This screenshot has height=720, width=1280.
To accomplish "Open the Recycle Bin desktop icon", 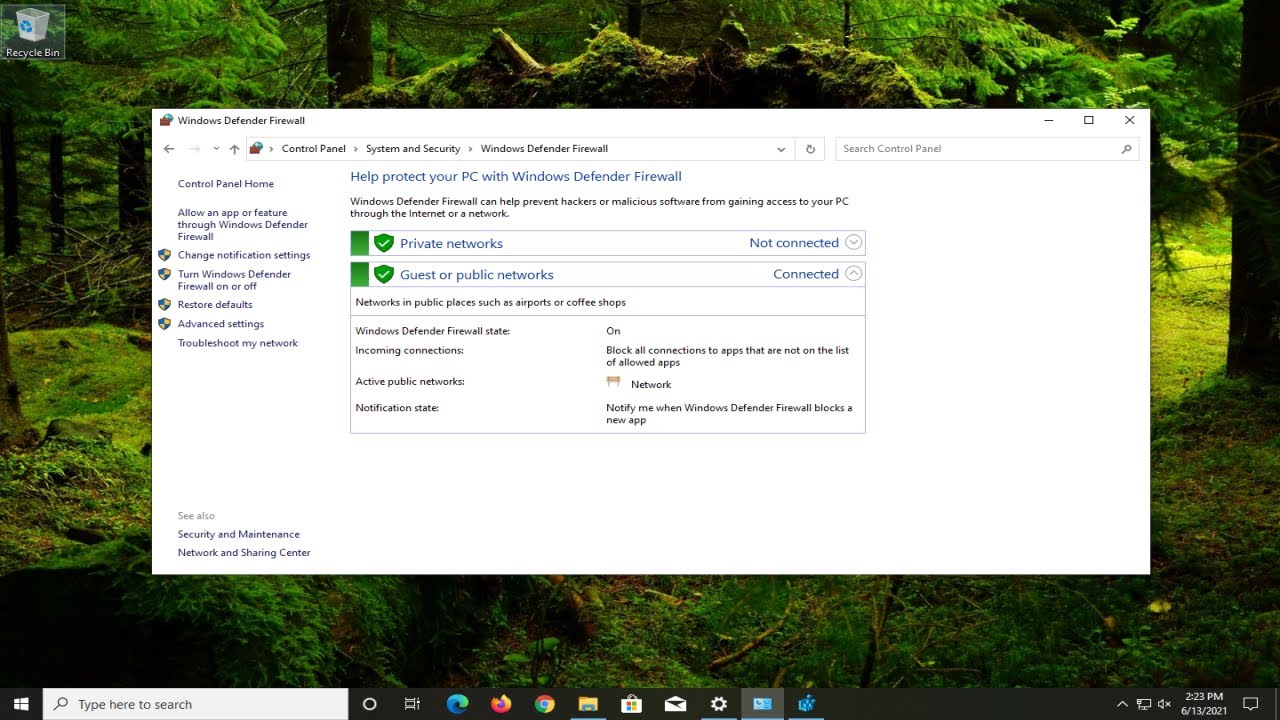I will [33, 32].
